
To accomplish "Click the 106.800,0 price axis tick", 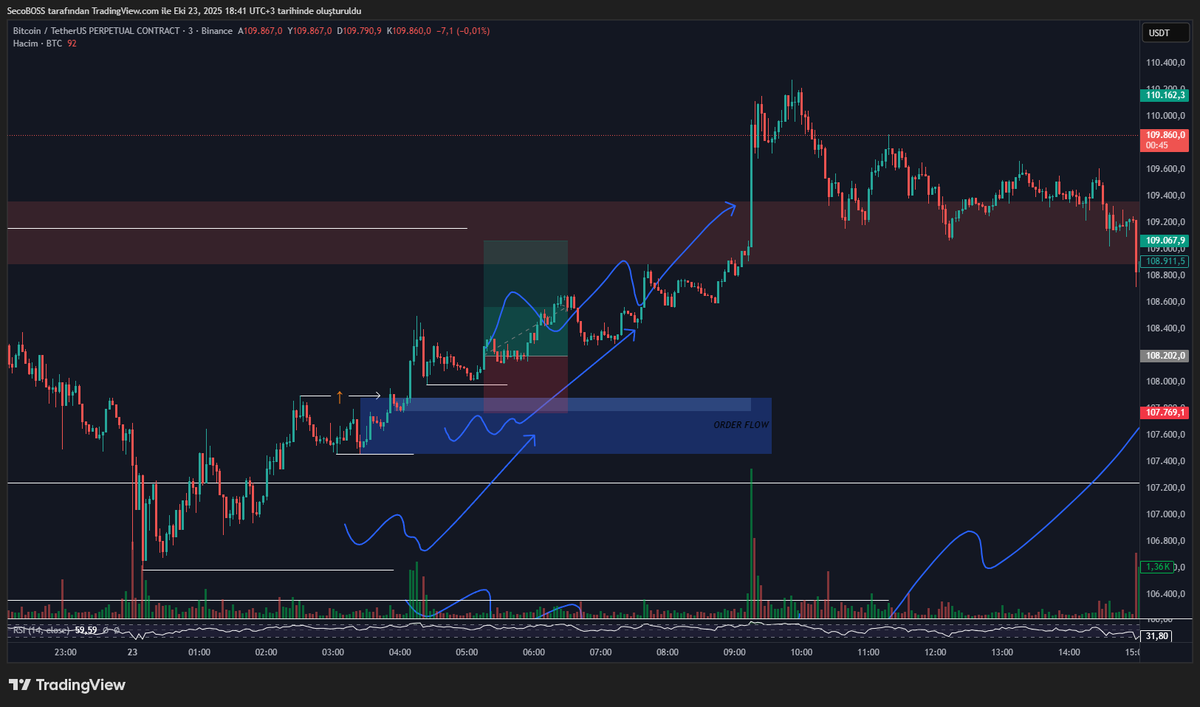I will (x=1166, y=541).
